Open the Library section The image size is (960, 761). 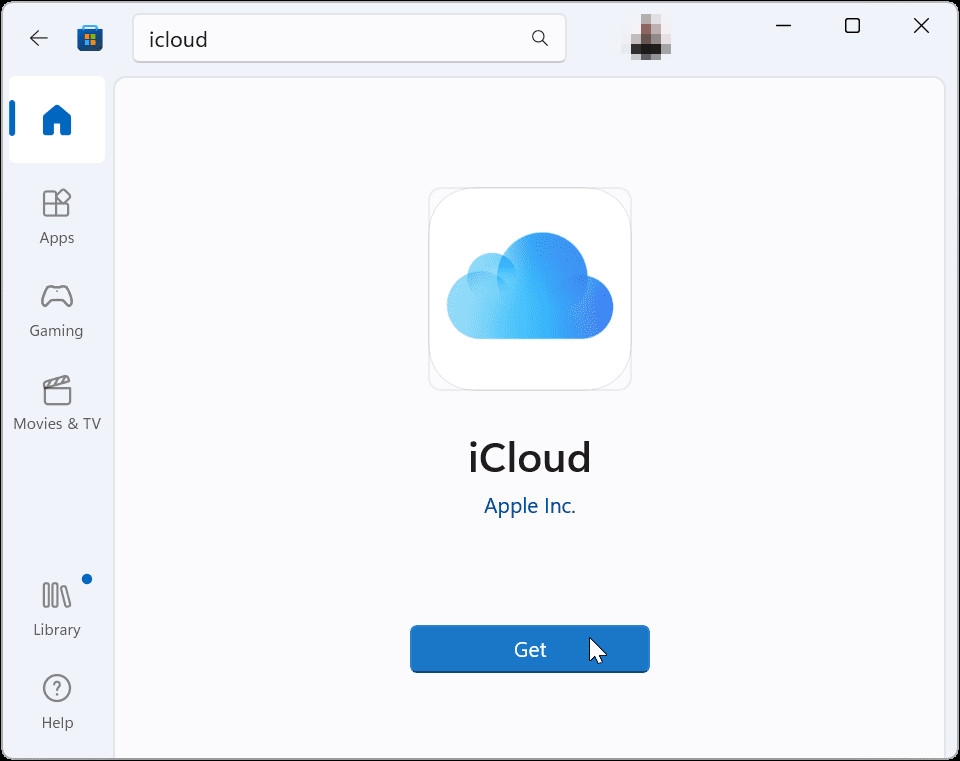[57, 609]
